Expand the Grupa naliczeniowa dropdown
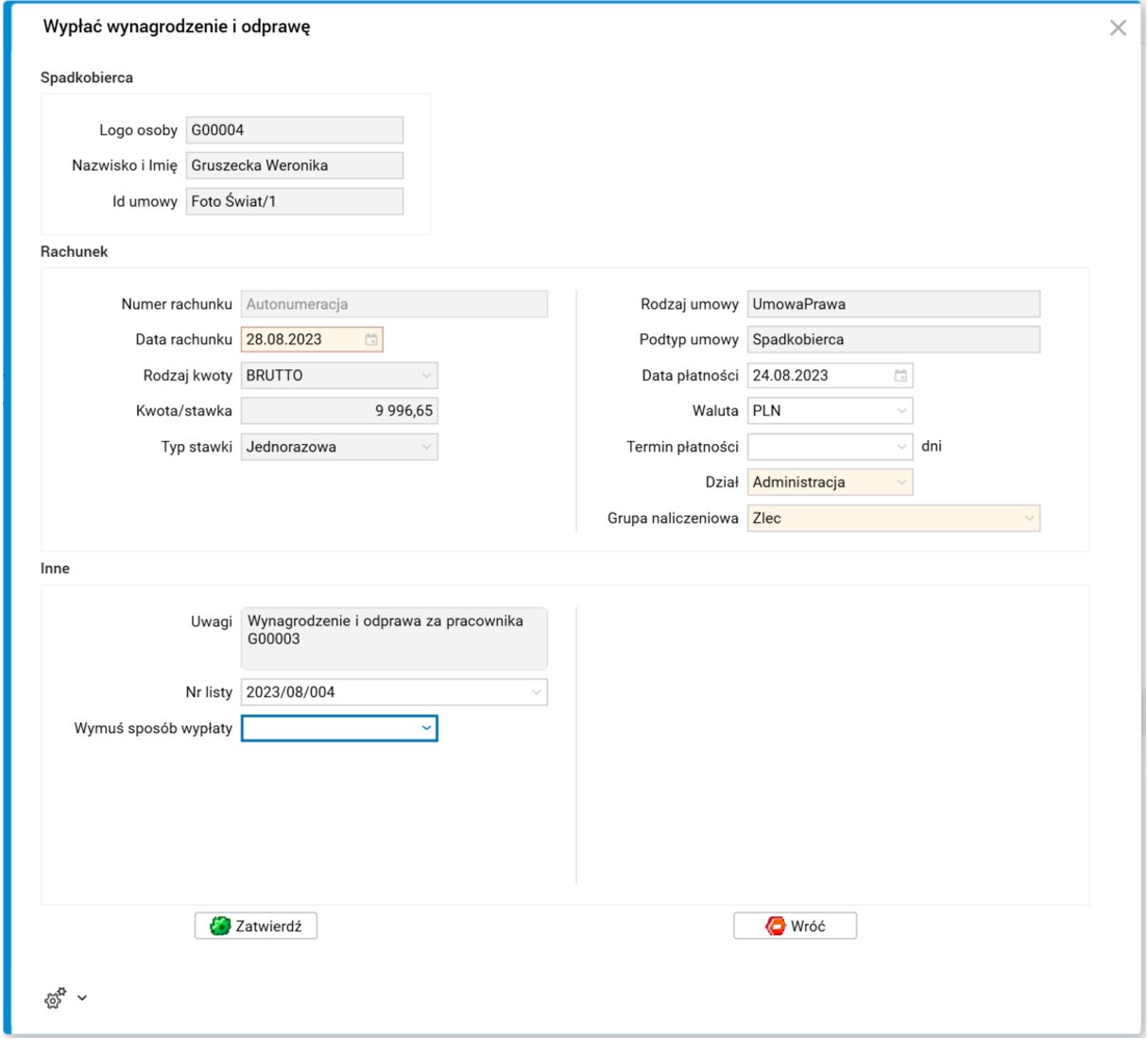The height and width of the screenshot is (1040, 1148). [x=1029, y=519]
